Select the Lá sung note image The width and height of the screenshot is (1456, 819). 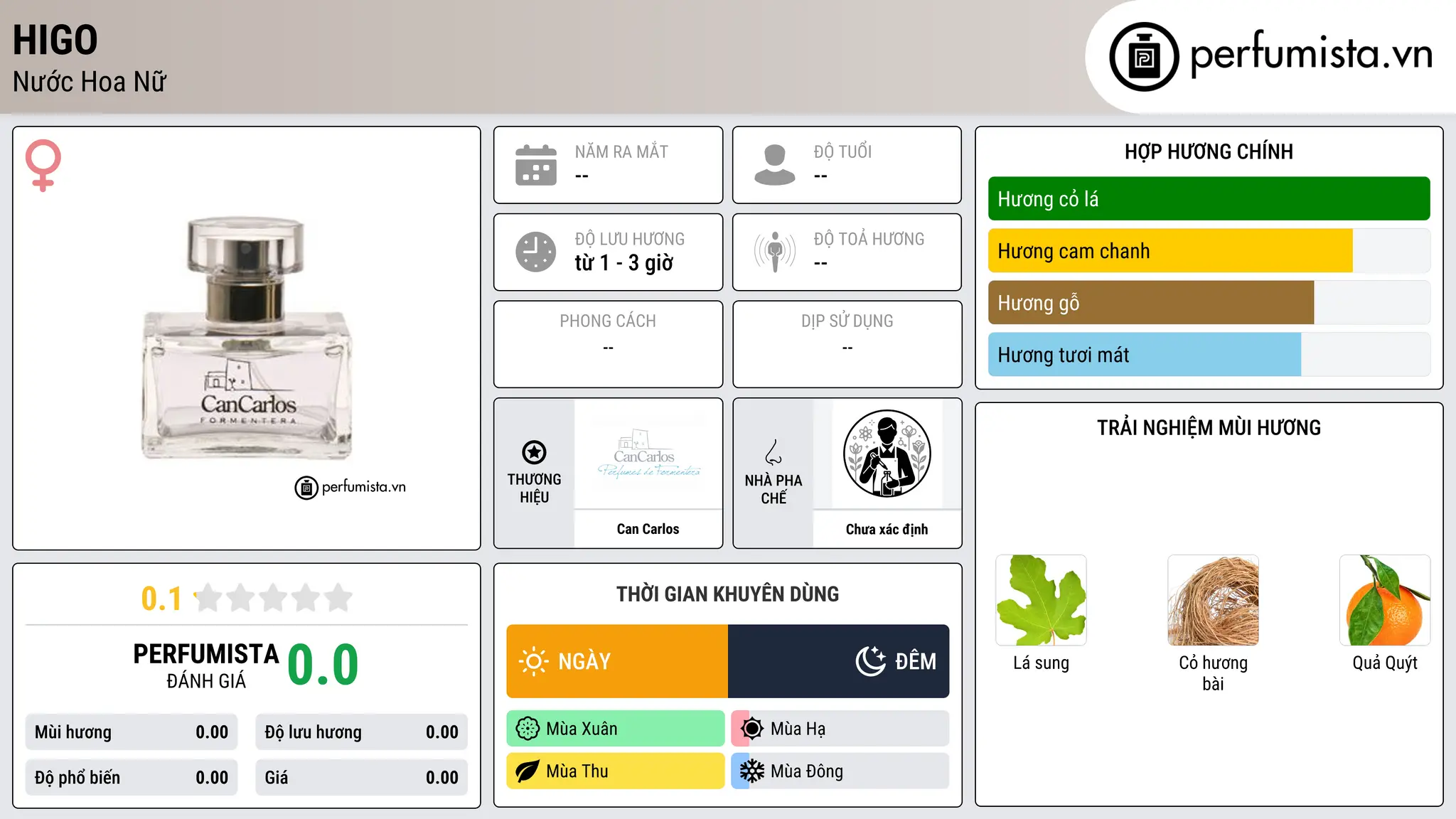click(1041, 600)
